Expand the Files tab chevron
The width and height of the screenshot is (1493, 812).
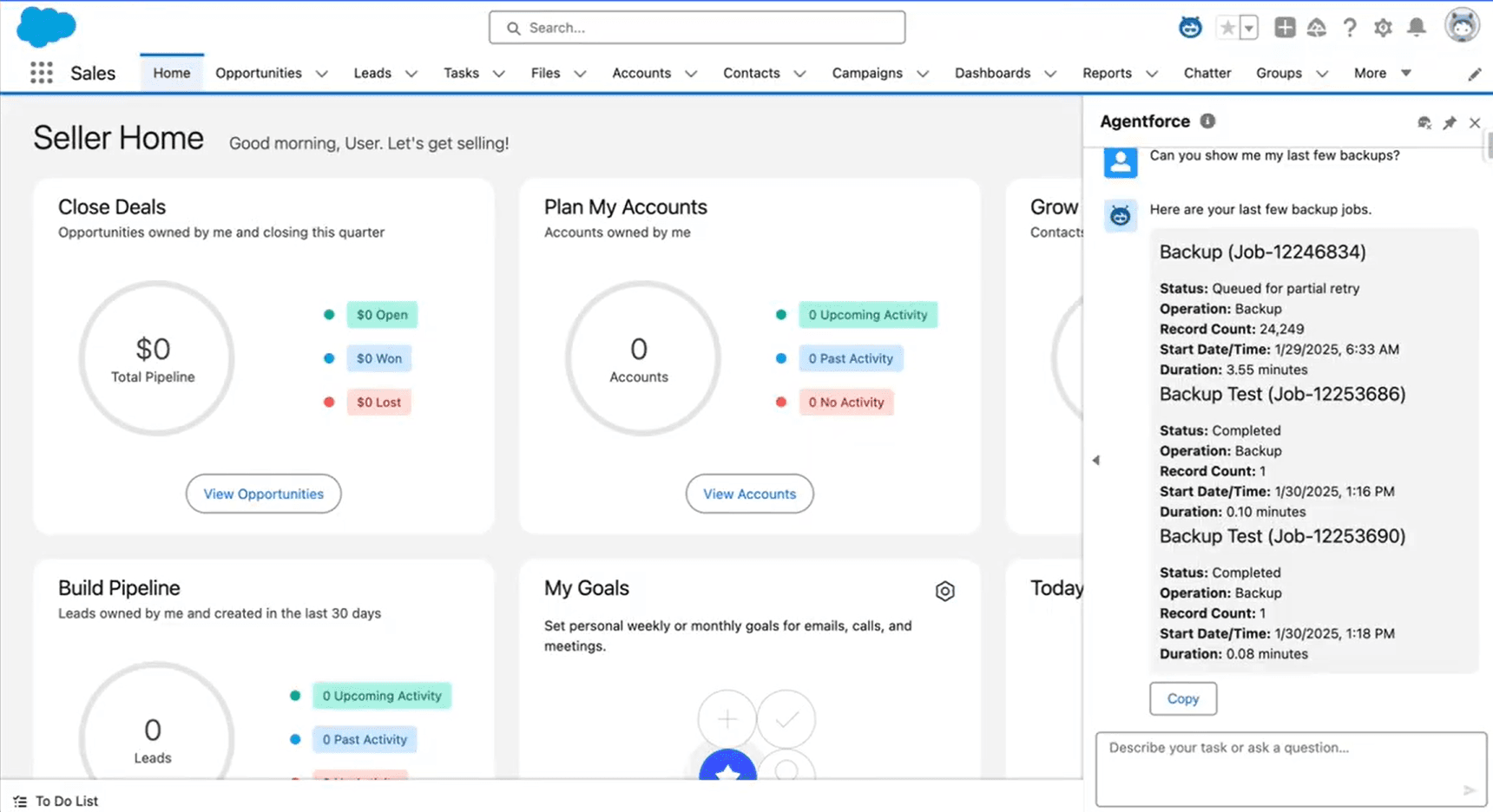tap(581, 74)
